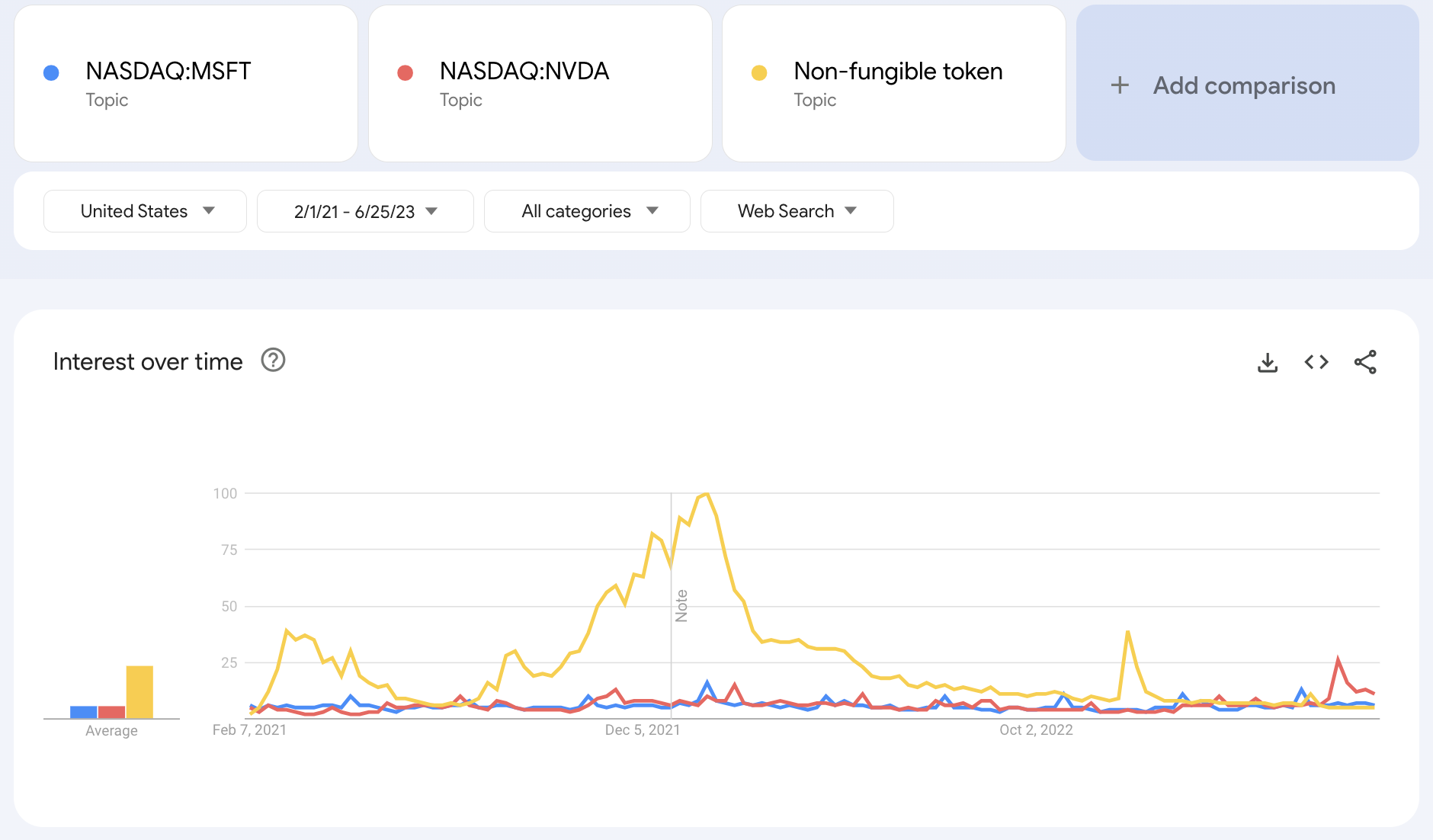
Task: Click the Dec 5, 2021 axis label
Action: (x=643, y=730)
